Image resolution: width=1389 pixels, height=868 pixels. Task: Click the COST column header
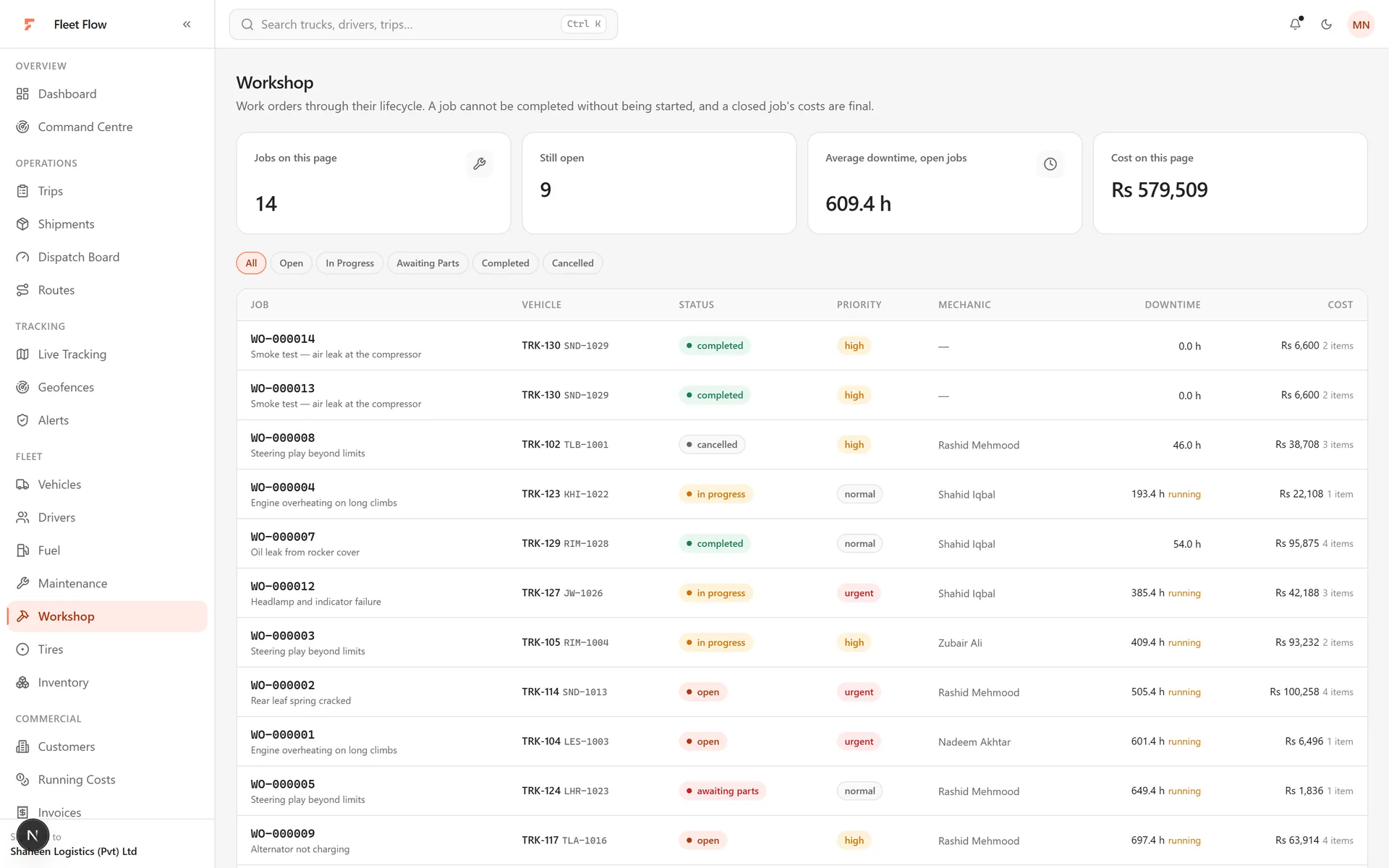coord(1341,305)
